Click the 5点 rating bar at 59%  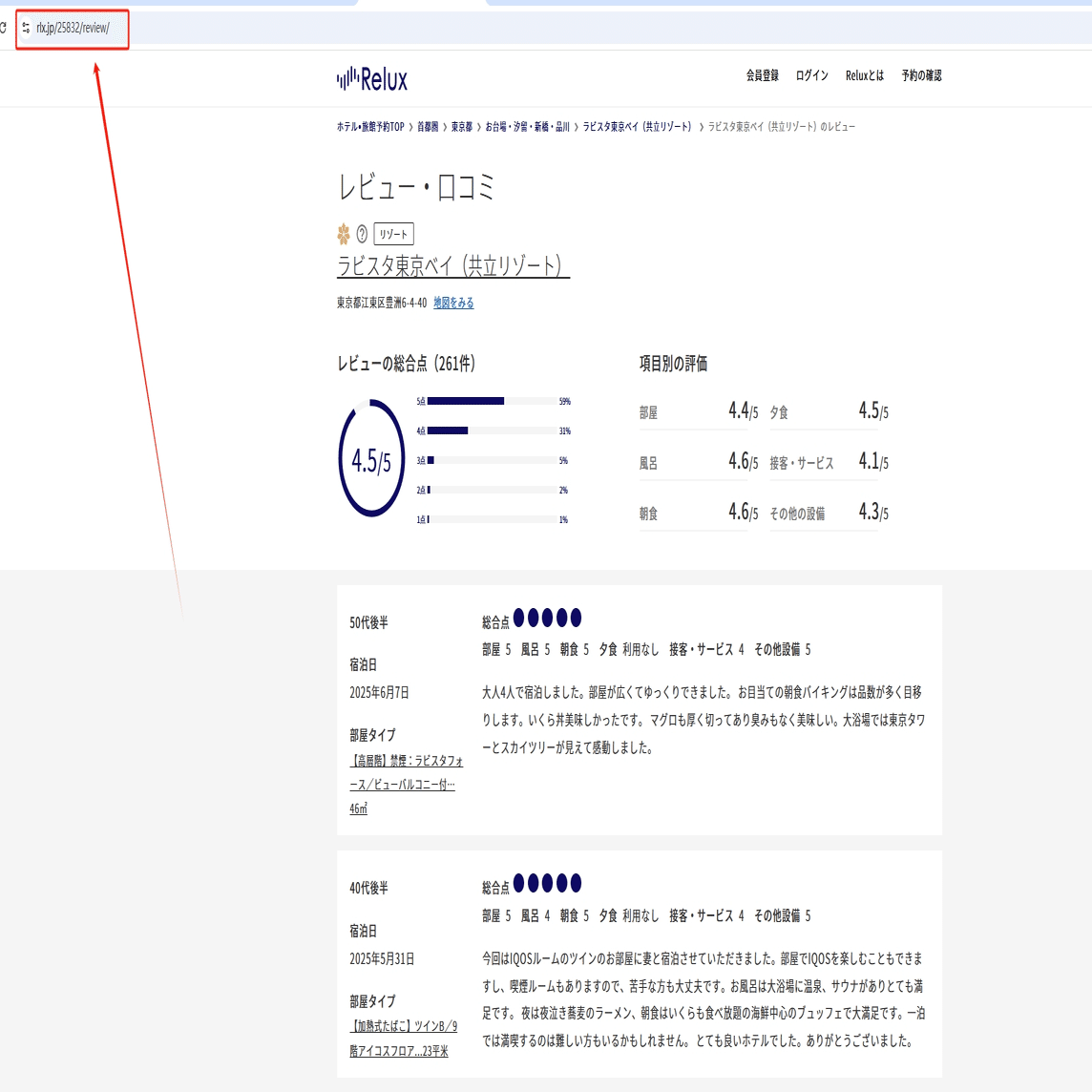[x=493, y=401]
